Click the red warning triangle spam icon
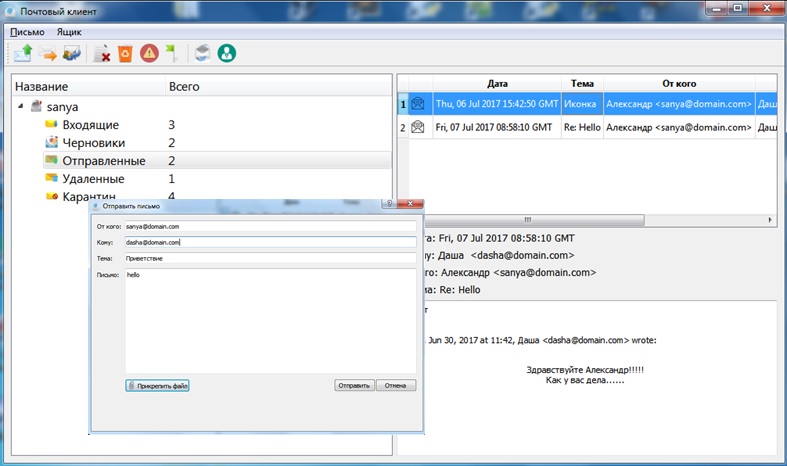This screenshot has height=466, width=787. click(149, 53)
